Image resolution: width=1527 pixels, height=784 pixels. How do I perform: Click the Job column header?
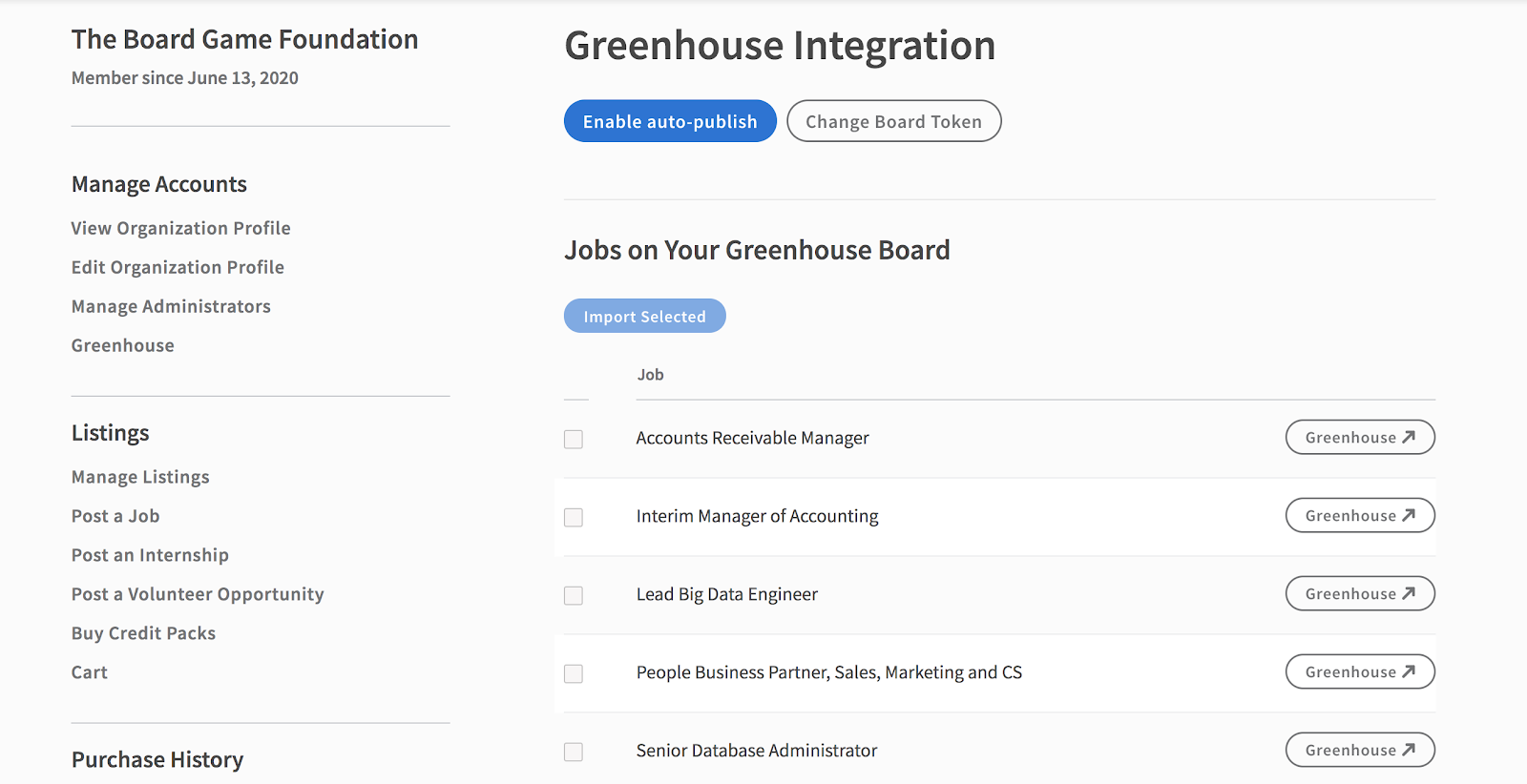[x=651, y=375]
